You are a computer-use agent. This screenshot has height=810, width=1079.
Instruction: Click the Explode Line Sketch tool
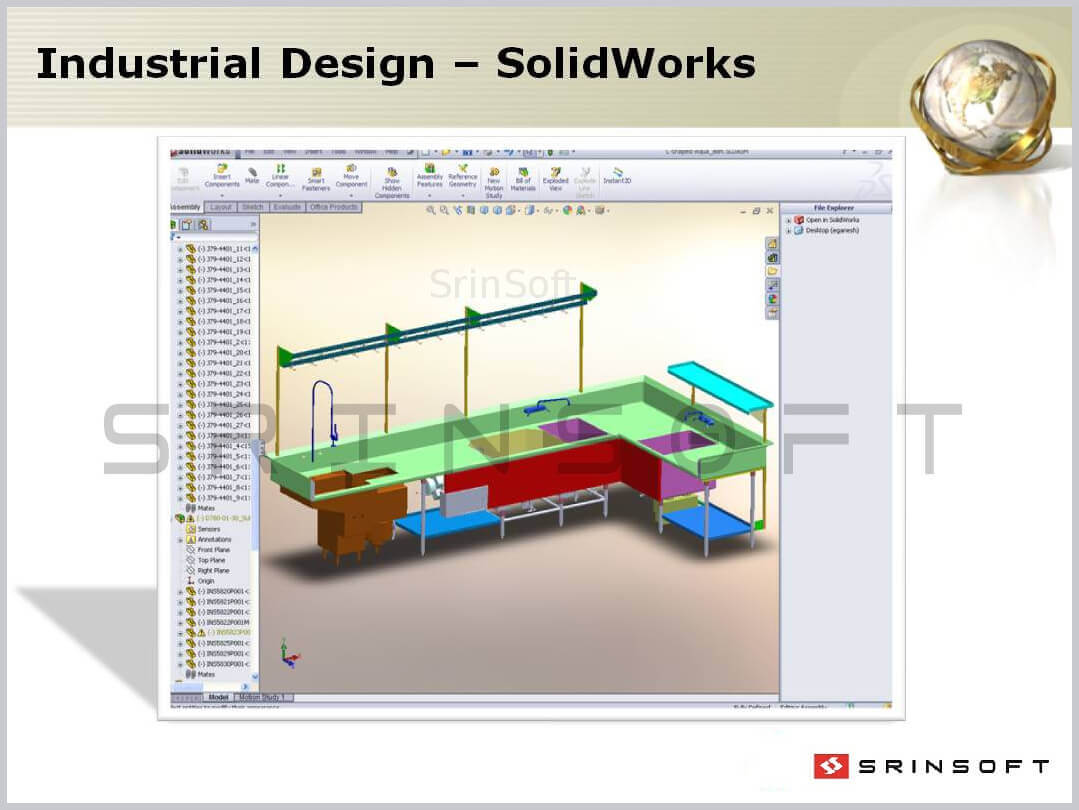point(584,183)
